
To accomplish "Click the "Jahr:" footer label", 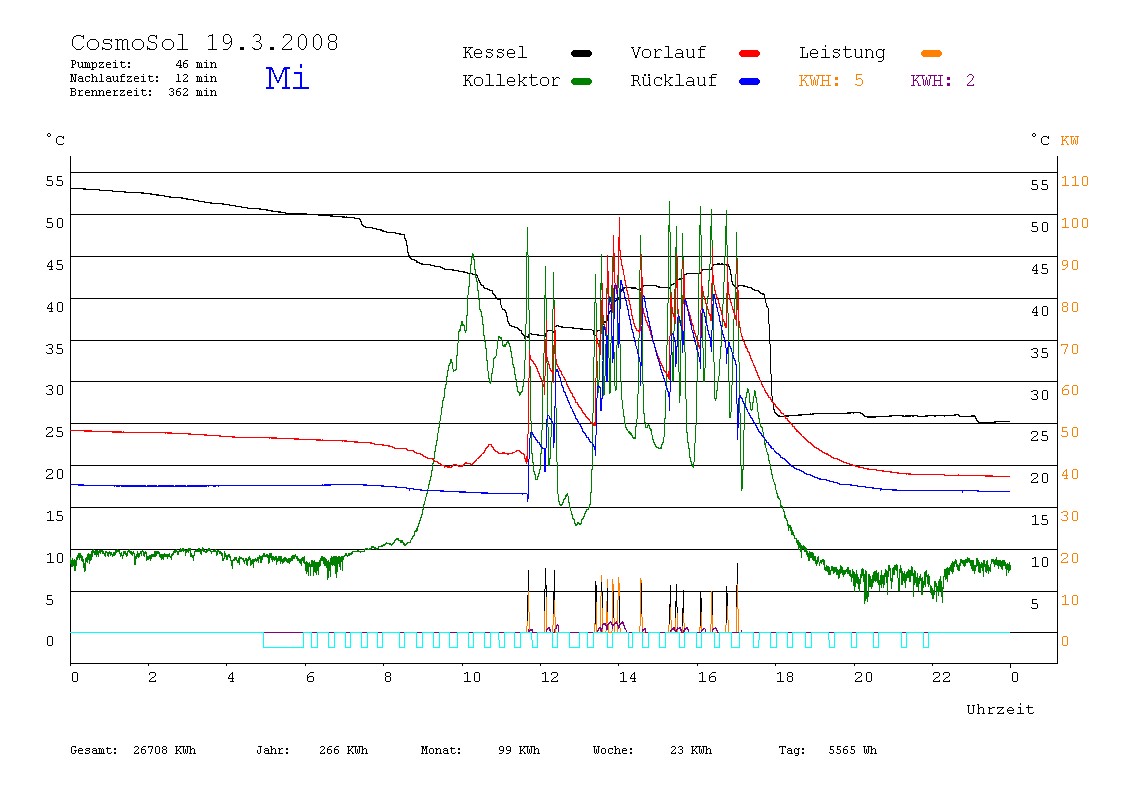I will [x=273, y=750].
